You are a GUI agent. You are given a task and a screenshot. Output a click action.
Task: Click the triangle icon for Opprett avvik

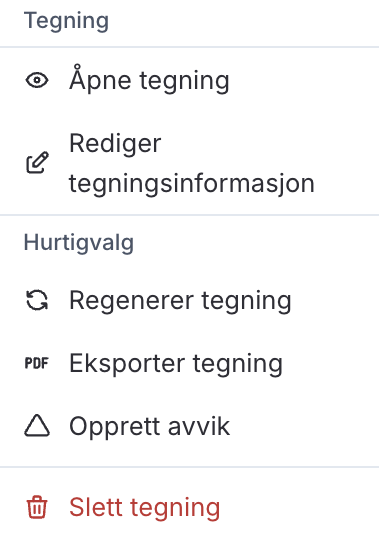click(37, 426)
